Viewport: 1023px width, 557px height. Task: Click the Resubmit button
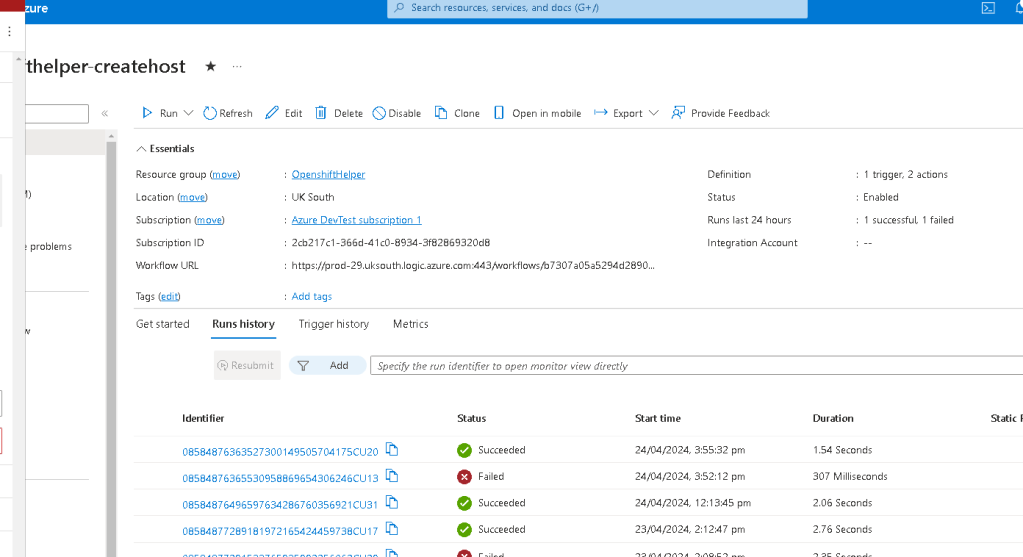click(x=247, y=365)
